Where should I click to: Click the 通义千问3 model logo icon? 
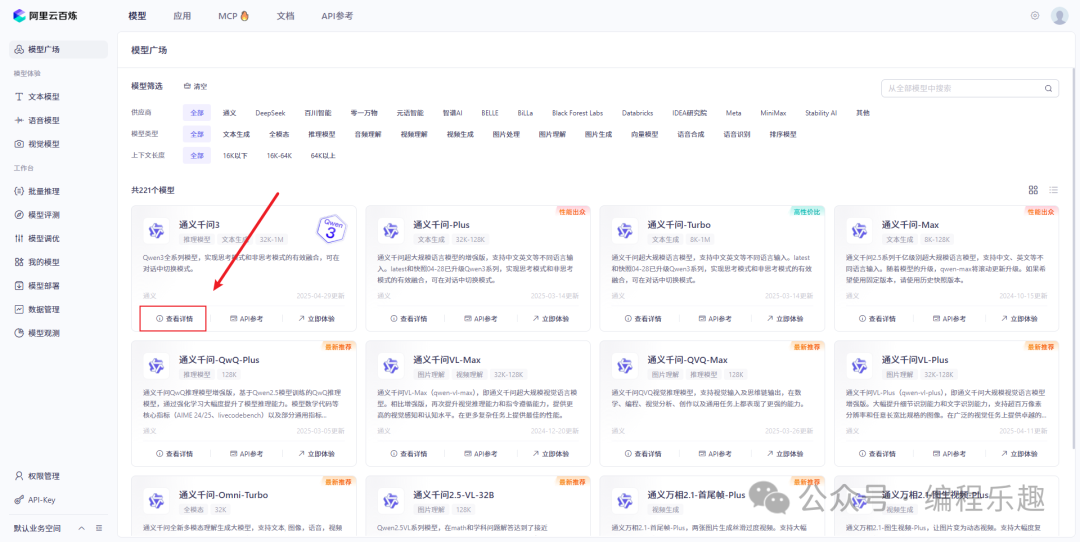(156, 231)
